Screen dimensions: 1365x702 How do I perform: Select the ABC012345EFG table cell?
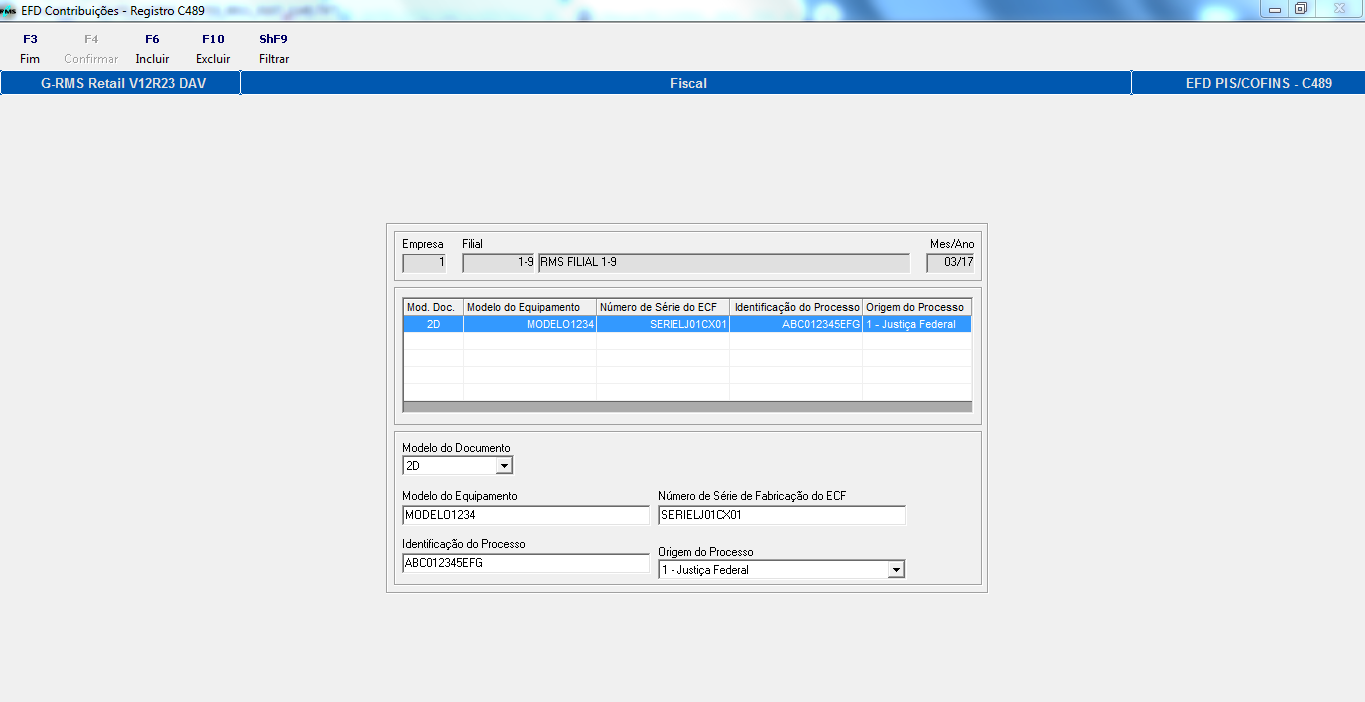click(x=796, y=324)
